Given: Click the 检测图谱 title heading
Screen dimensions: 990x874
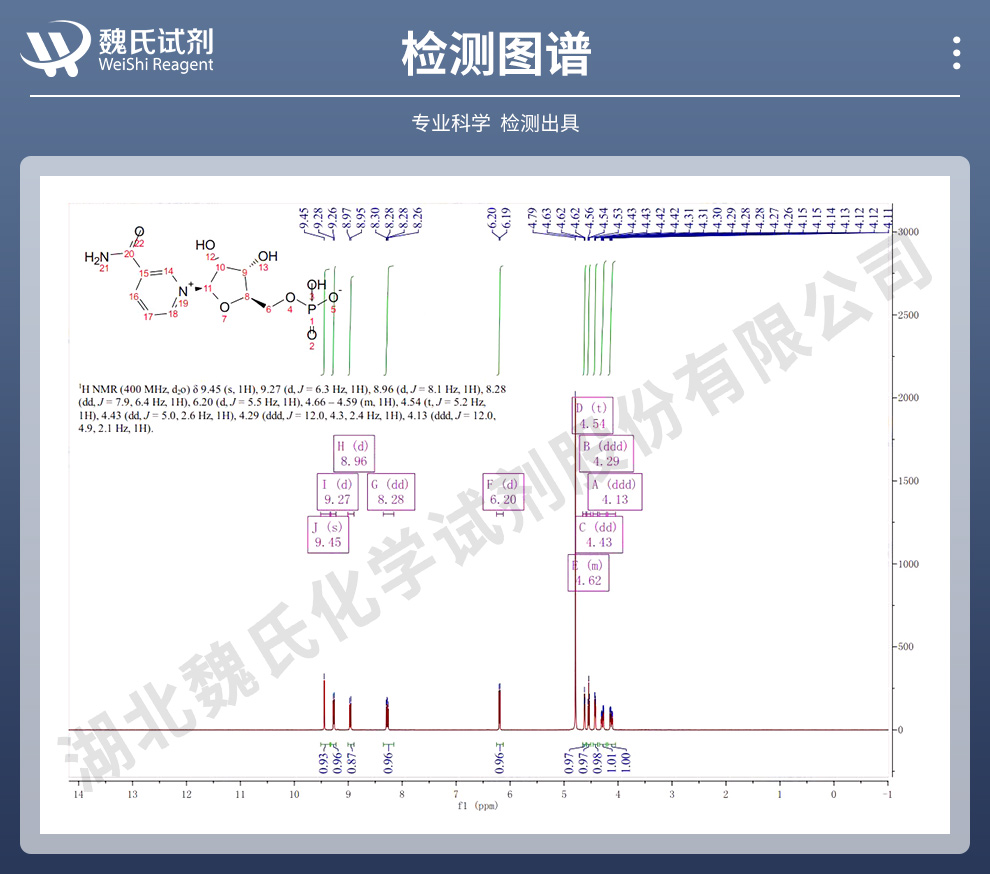Looking at the screenshot, I should click(x=495, y=53).
